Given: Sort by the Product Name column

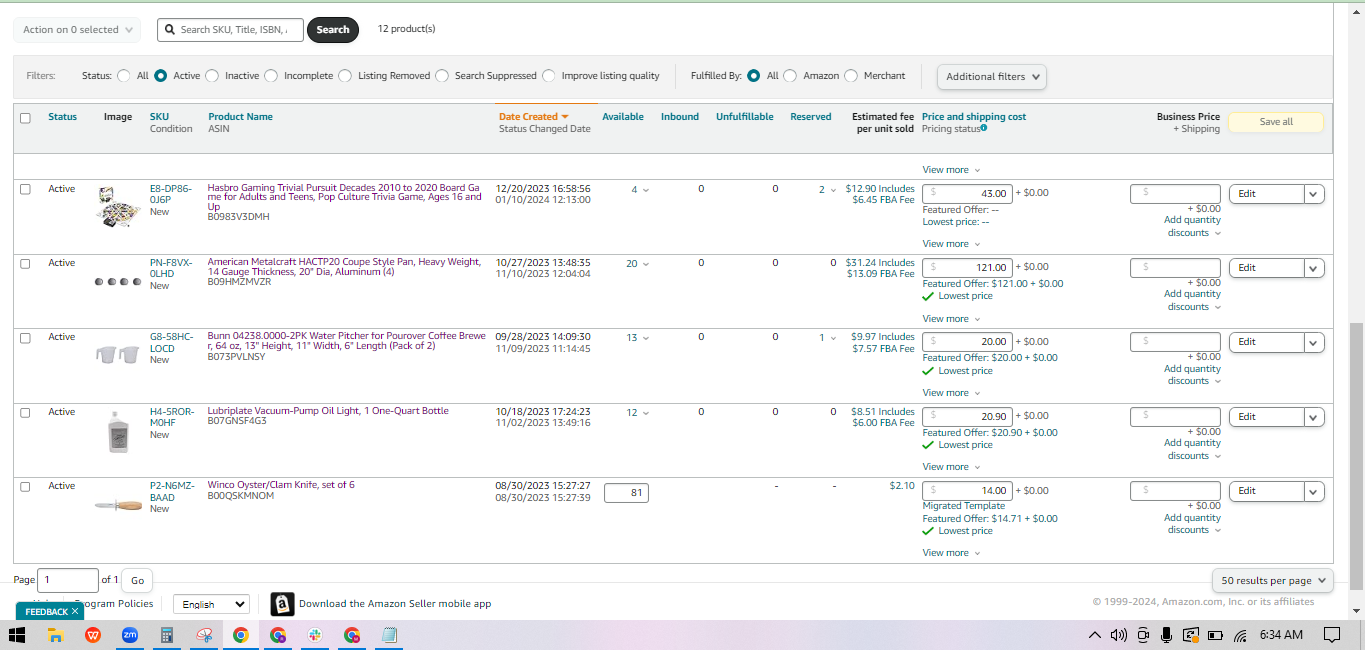Looking at the screenshot, I should pos(240,117).
